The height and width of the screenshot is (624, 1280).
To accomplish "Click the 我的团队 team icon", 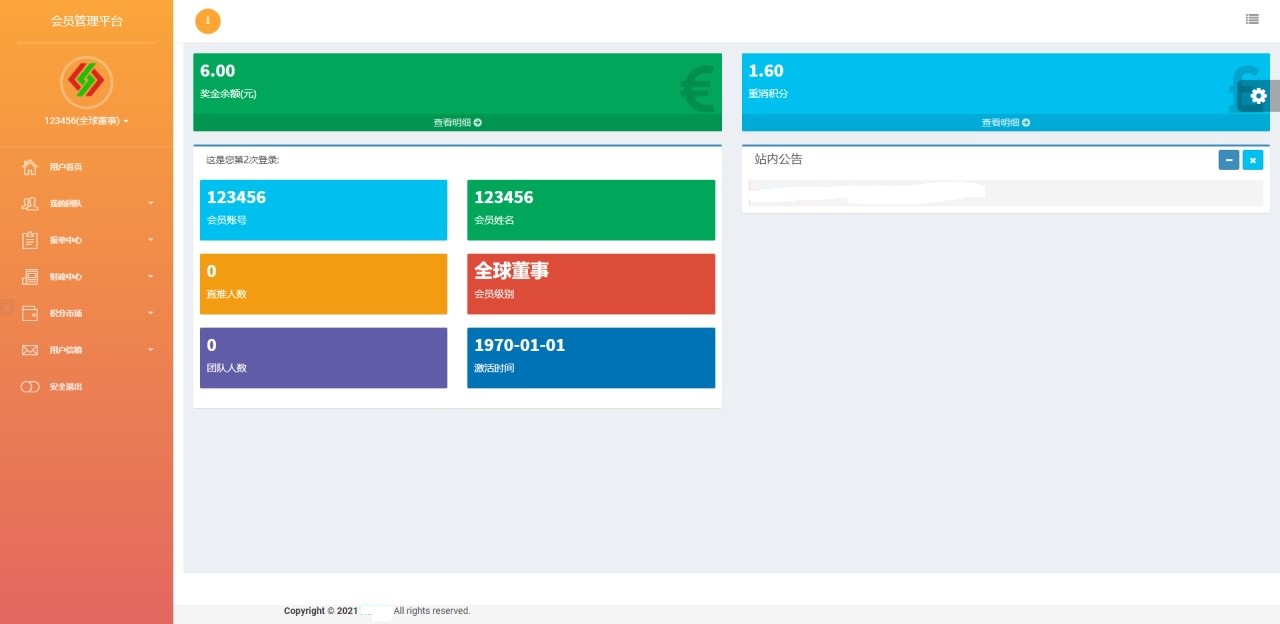I will tap(30, 203).
